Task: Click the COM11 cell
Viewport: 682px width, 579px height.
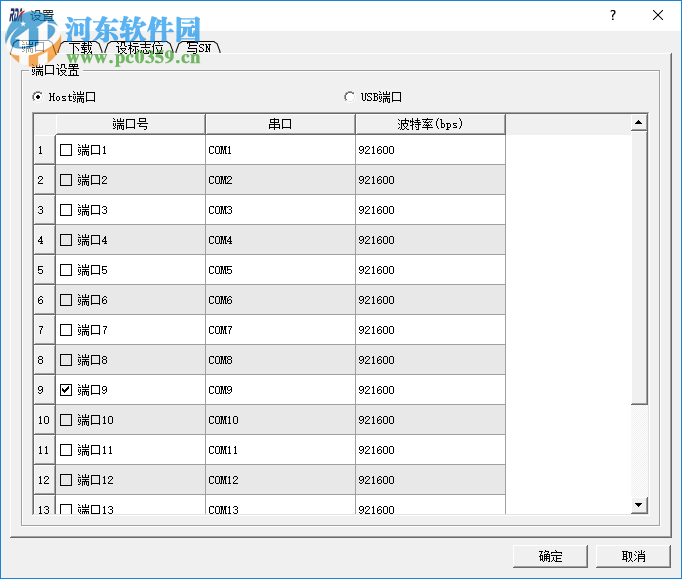Action: (280, 450)
